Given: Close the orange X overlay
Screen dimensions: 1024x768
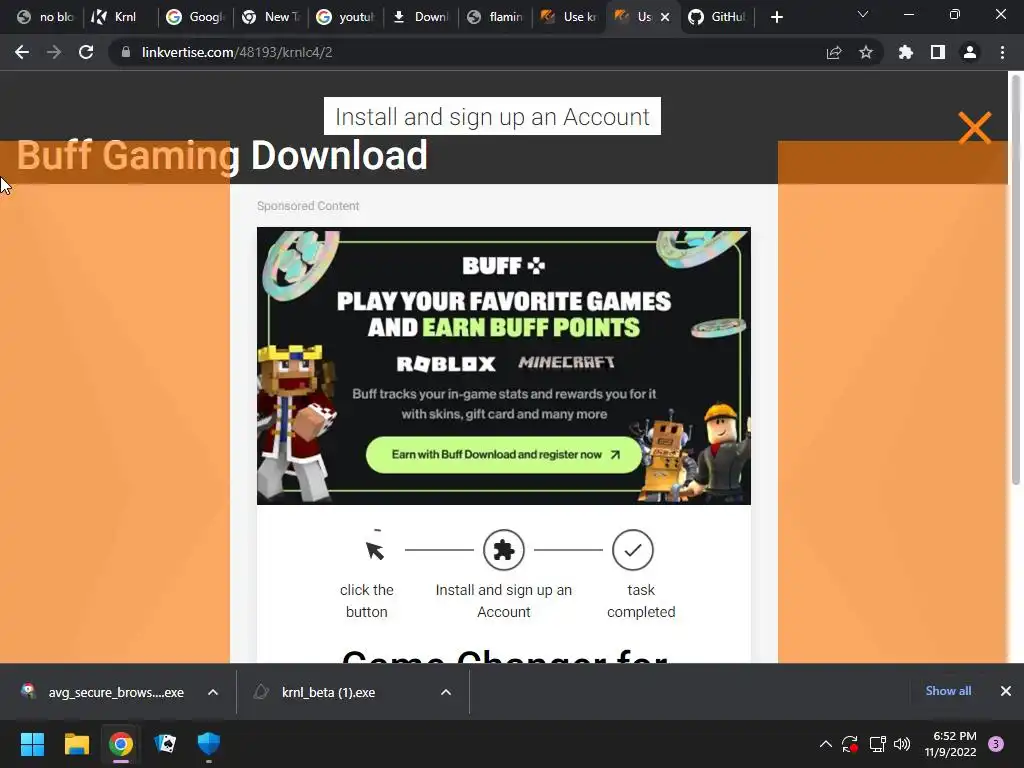Looking at the screenshot, I should tap(974, 127).
